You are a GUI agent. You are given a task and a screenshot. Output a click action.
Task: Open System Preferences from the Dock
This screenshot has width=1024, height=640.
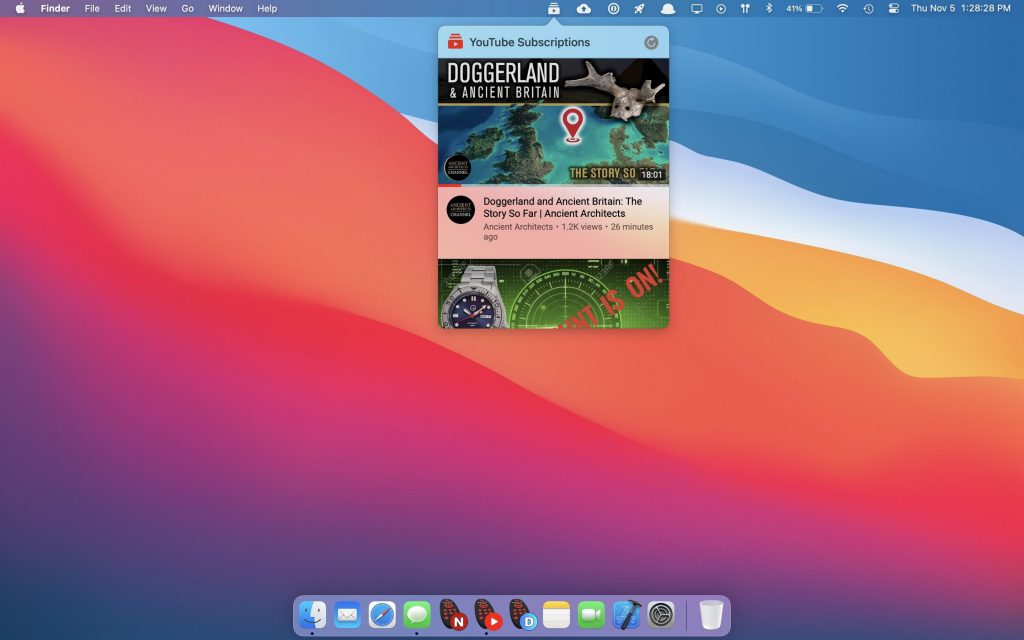click(660, 615)
